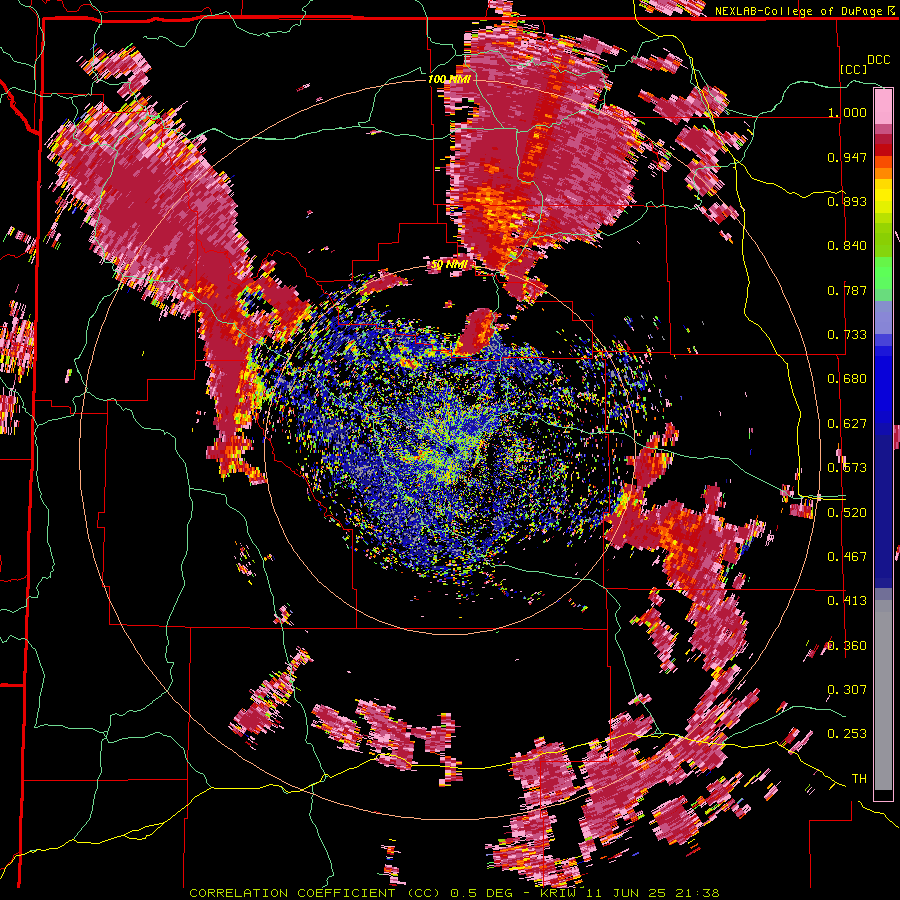This screenshot has width=900, height=900.
Task: Select the 0.947 value on the CC scale
Action: (x=847, y=157)
